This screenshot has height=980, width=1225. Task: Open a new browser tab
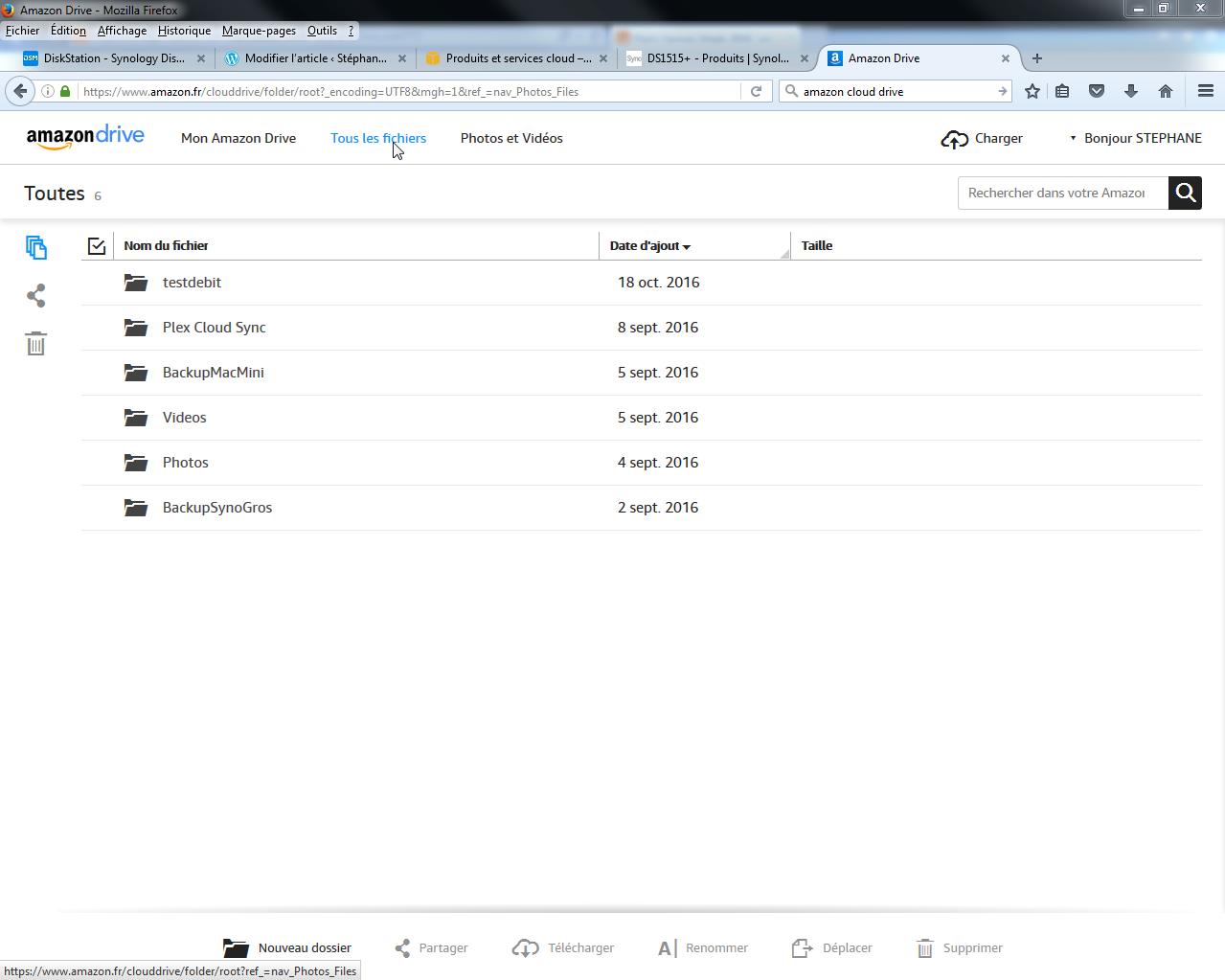coord(1036,58)
